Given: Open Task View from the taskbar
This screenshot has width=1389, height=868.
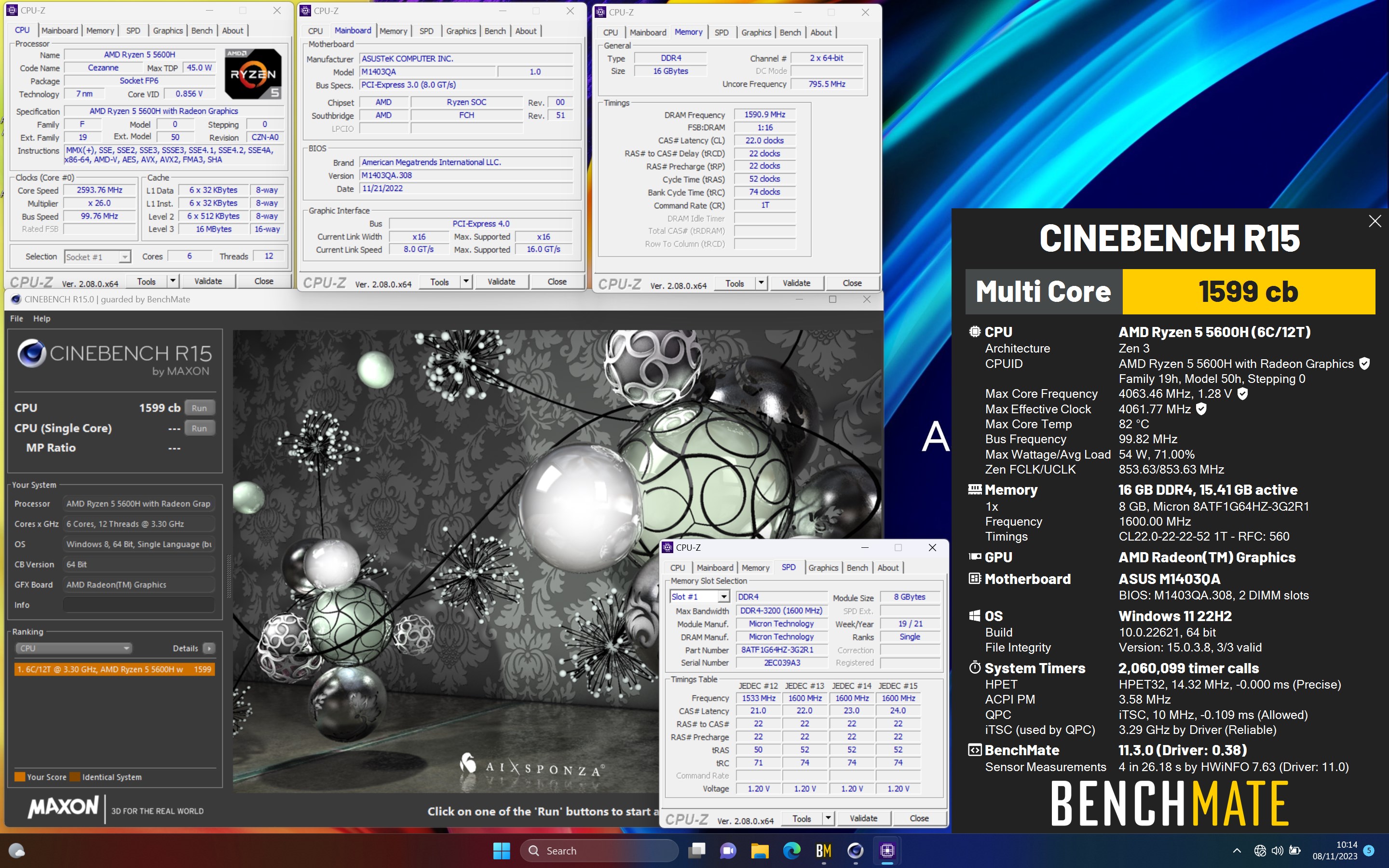Looking at the screenshot, I should pos(697,850).
